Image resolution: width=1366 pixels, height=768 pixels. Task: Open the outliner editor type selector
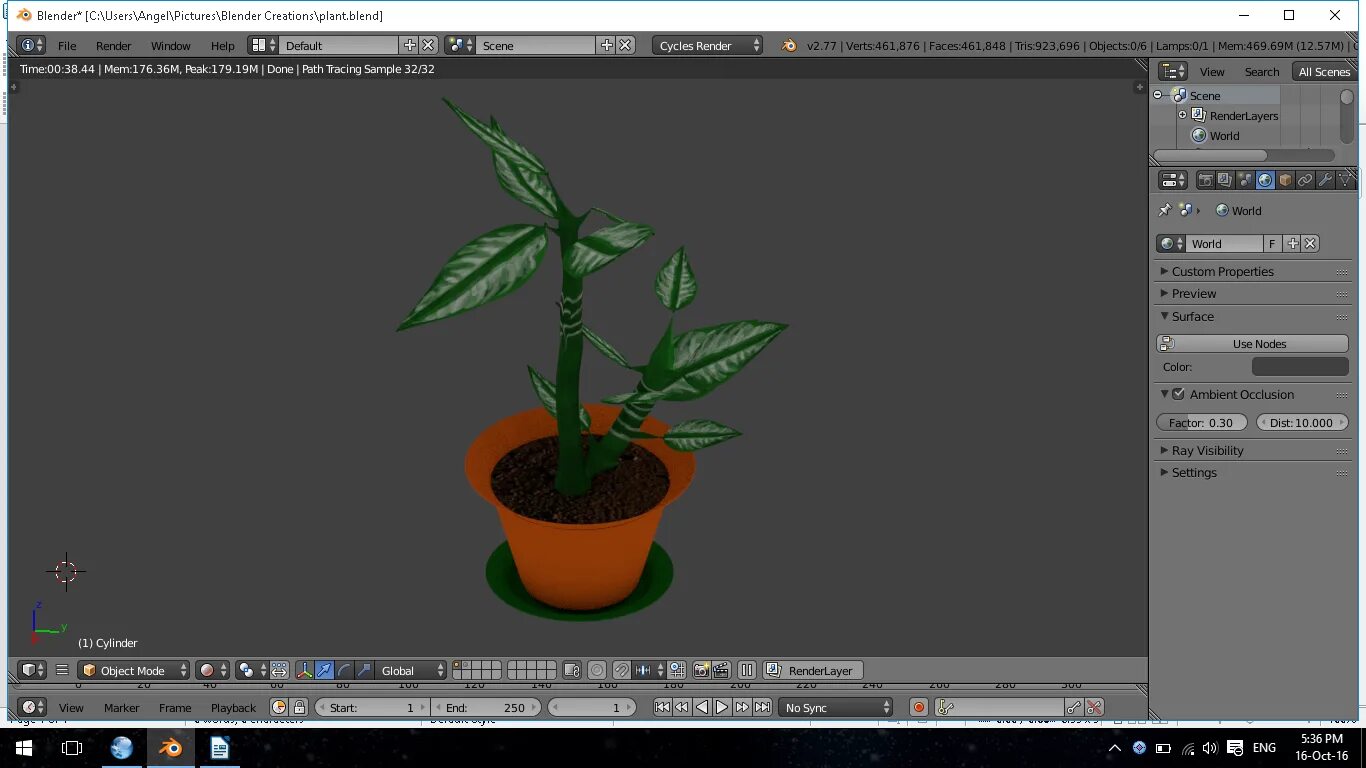tap(1173, 71)
